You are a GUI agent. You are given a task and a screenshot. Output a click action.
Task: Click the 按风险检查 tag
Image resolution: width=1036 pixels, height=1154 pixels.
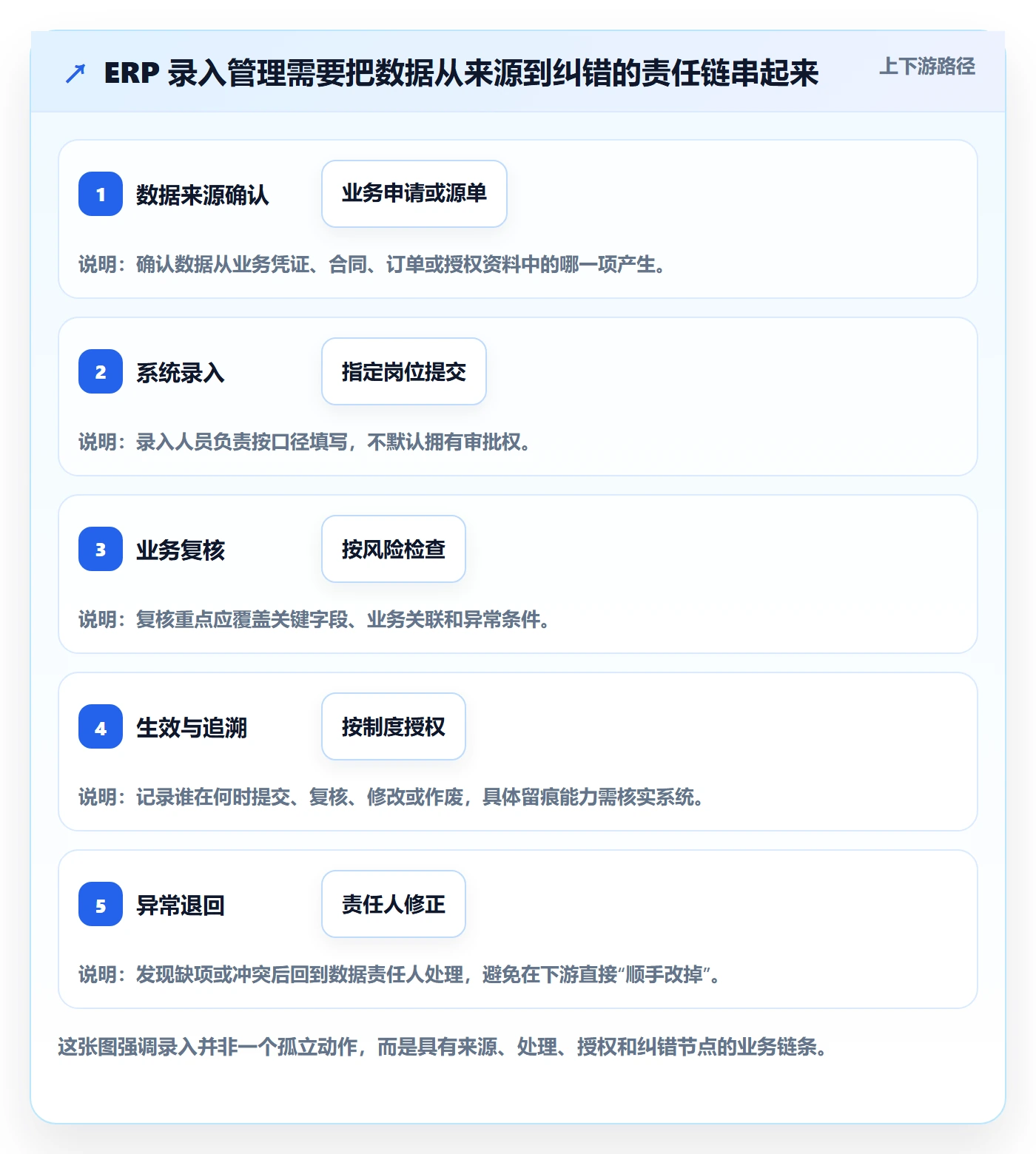(x=394, y=549)
